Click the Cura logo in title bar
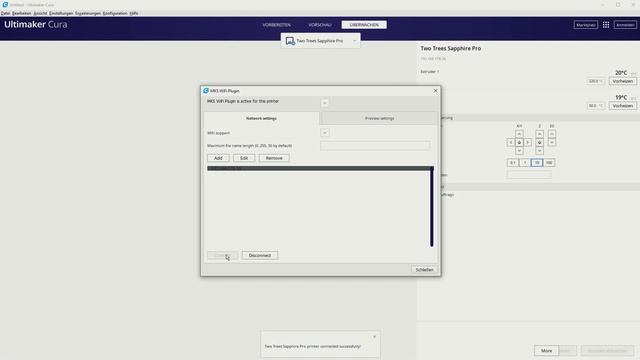Screen dimensions: 640x360 [x=5, y=4]
